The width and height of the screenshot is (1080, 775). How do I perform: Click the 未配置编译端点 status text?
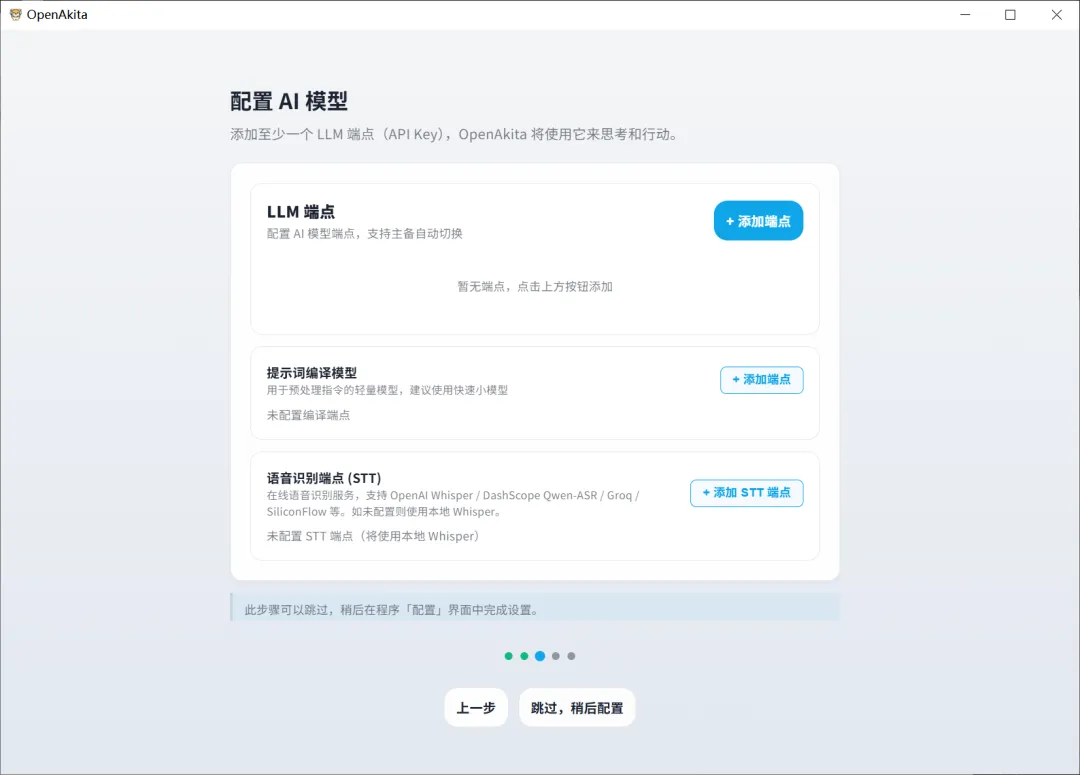tap(309, 415)
